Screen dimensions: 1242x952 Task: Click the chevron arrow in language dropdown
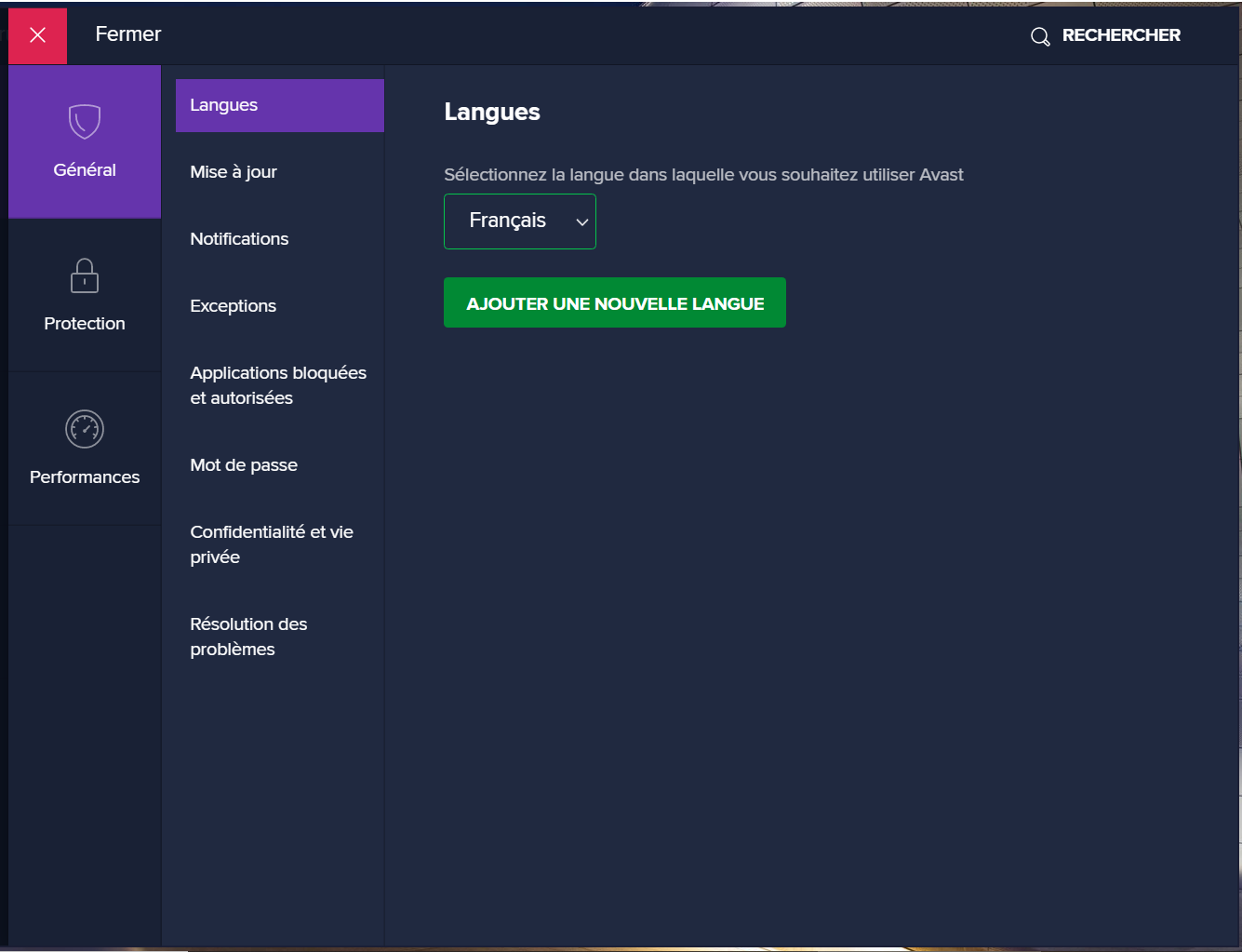point(582,222)
